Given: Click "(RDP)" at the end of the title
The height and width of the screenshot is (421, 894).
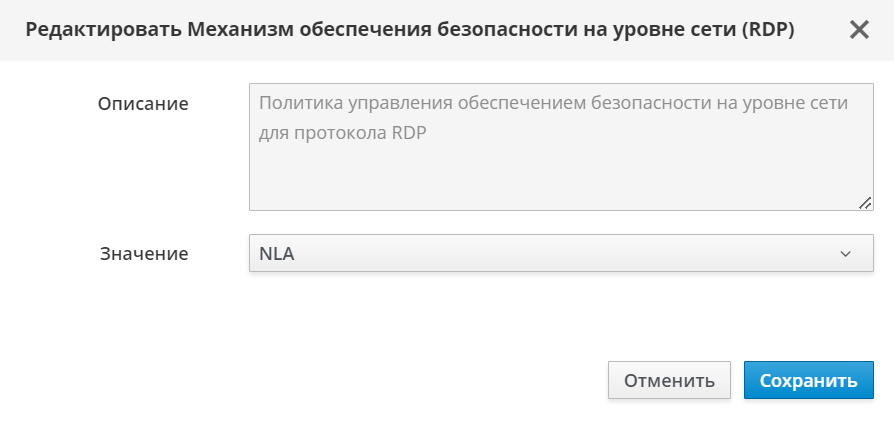Looking at the screenshot, I should point(766,30).
